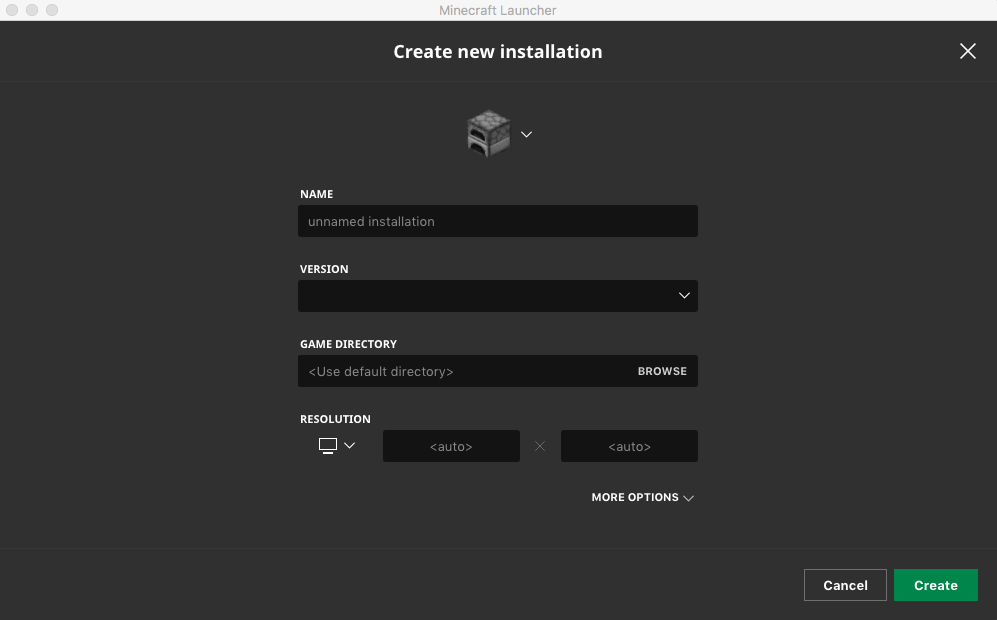Cancel creating the installation
997x620 pixels.
[x=845, y=585]
